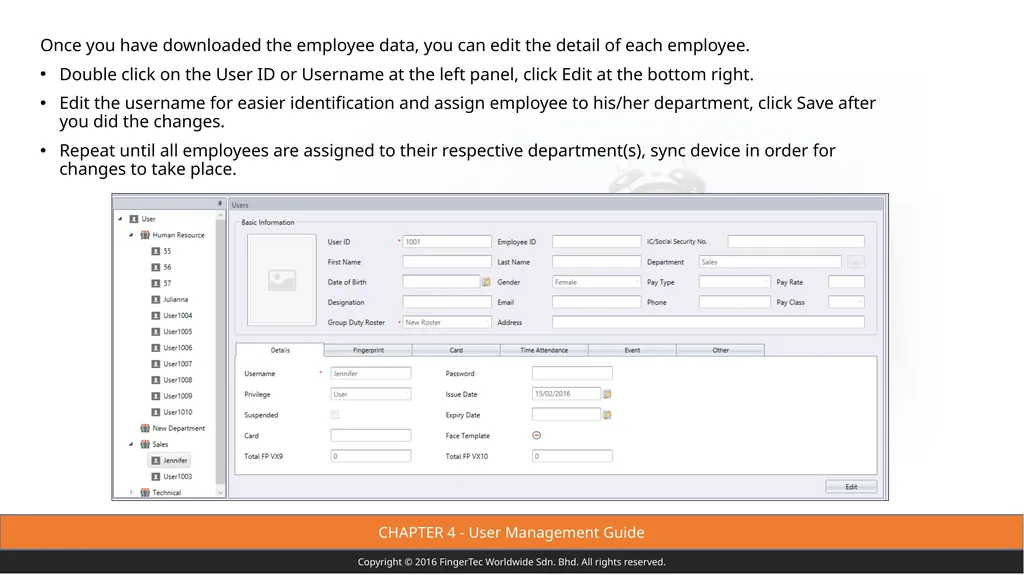The image size is (1024, 575).
Task: Click the Username field
Action: coord(371,374)
